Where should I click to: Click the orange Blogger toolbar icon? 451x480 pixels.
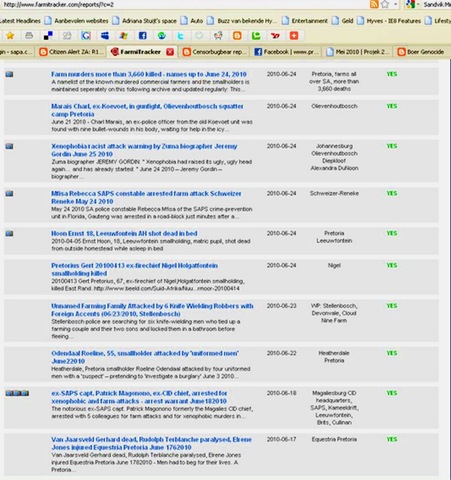pos(237,35)
